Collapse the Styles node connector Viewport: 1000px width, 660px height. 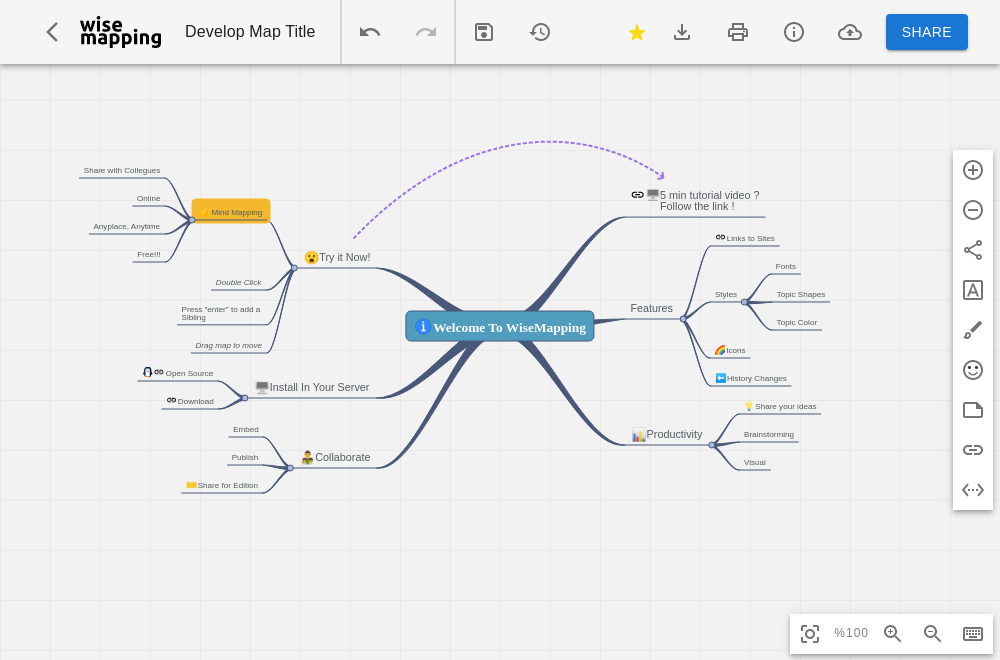pos(744,302)
